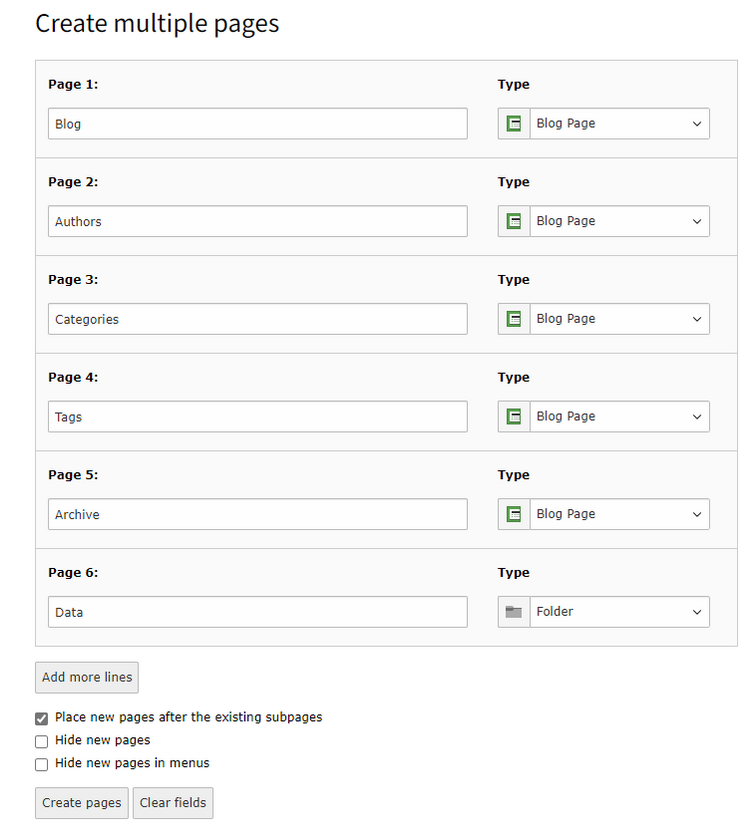Uncheck Place new pages after existing subpages
Image resolution: width=756 pixels, height=836 pixels.
(42, 718)
